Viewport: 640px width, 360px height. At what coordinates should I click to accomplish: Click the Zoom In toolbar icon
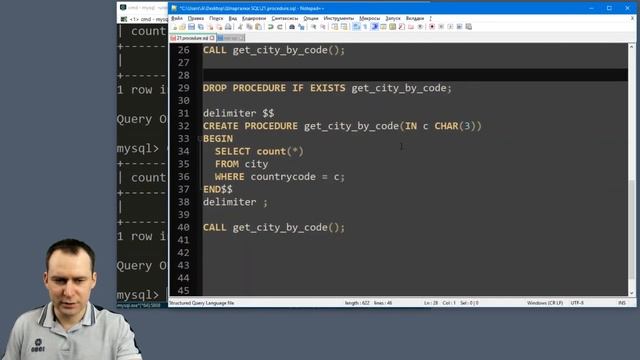tap(314, 27)
